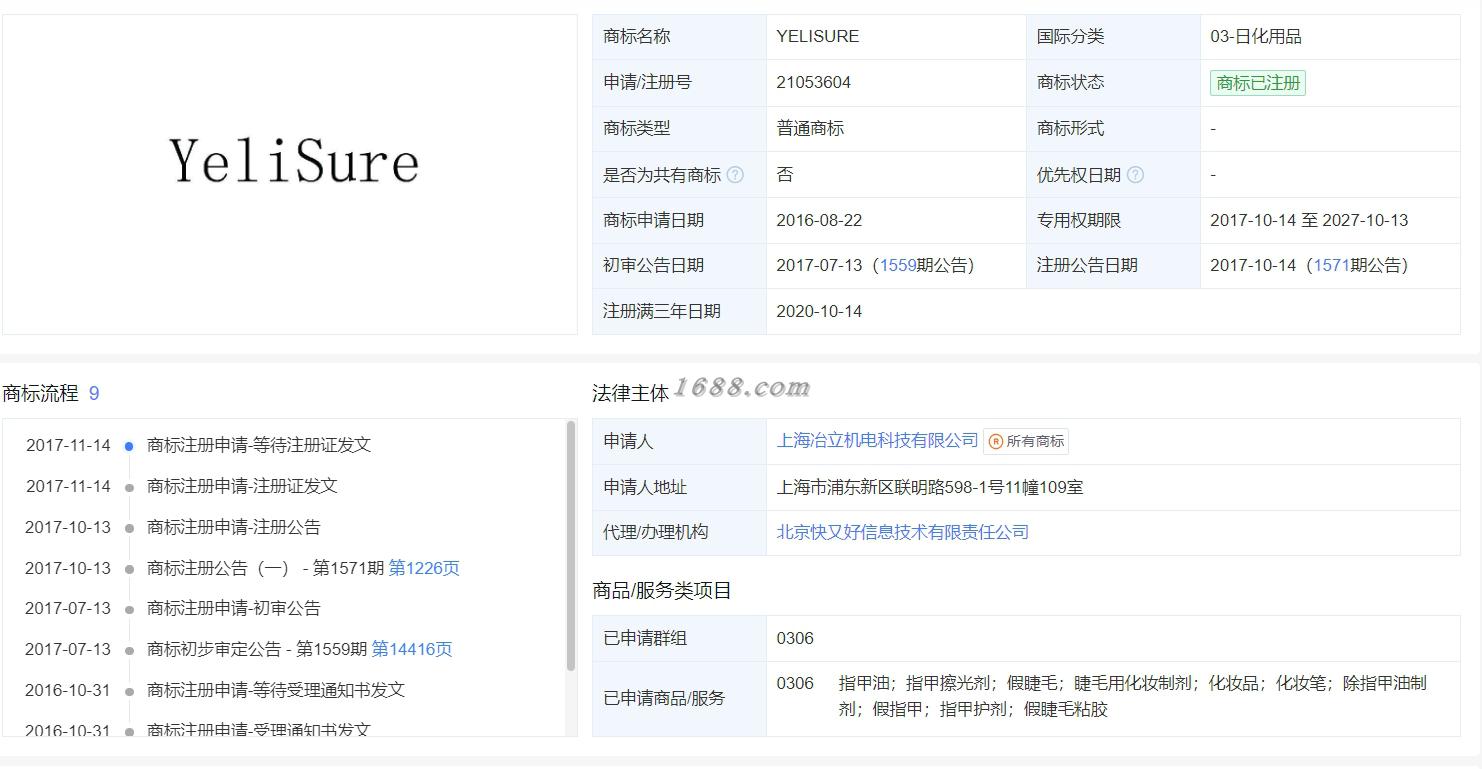This screenshot has height=769, width=1482.
Task: Click help icon beside 优先权日期
Action: coord(1135,175)
